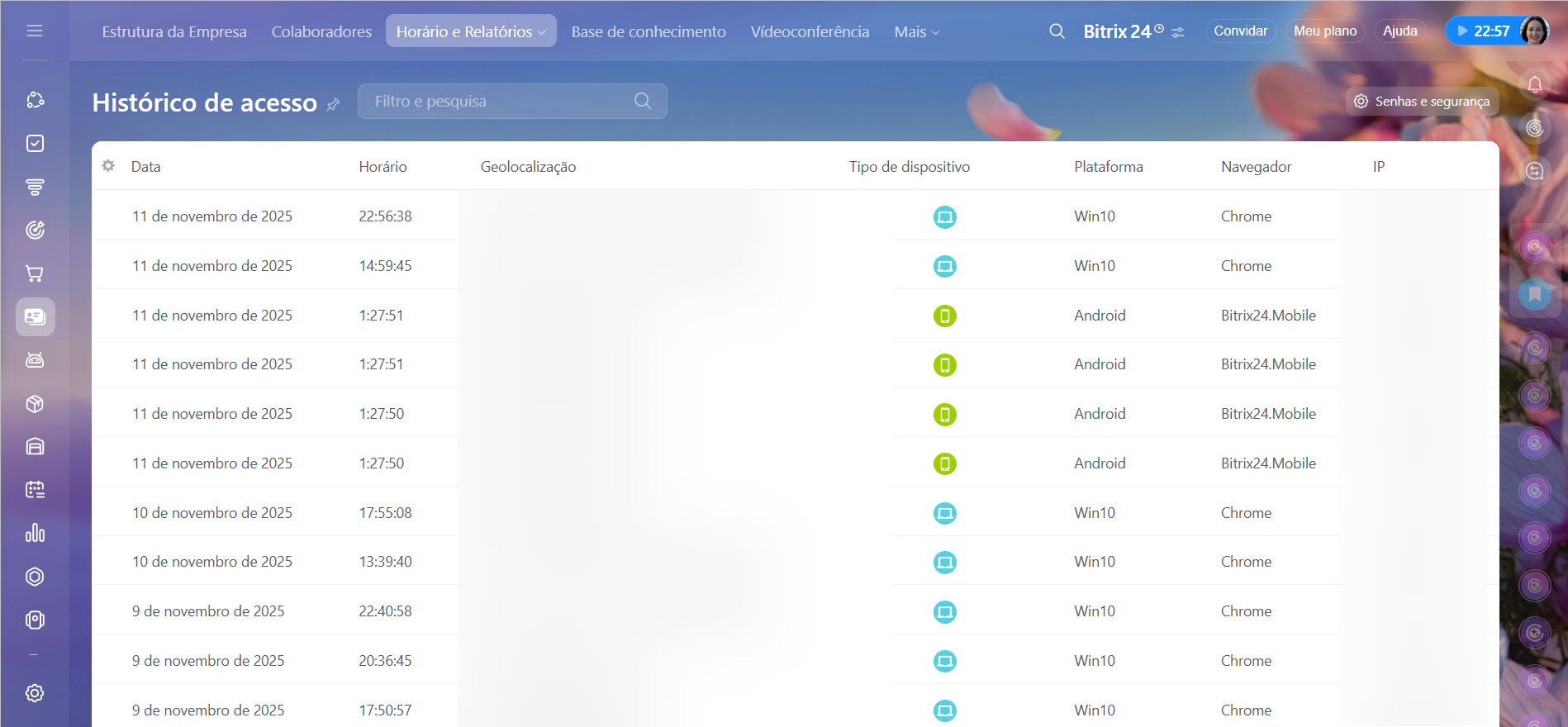
Task: Open the notifications bell icon
Action: (x=1534, y=85)
